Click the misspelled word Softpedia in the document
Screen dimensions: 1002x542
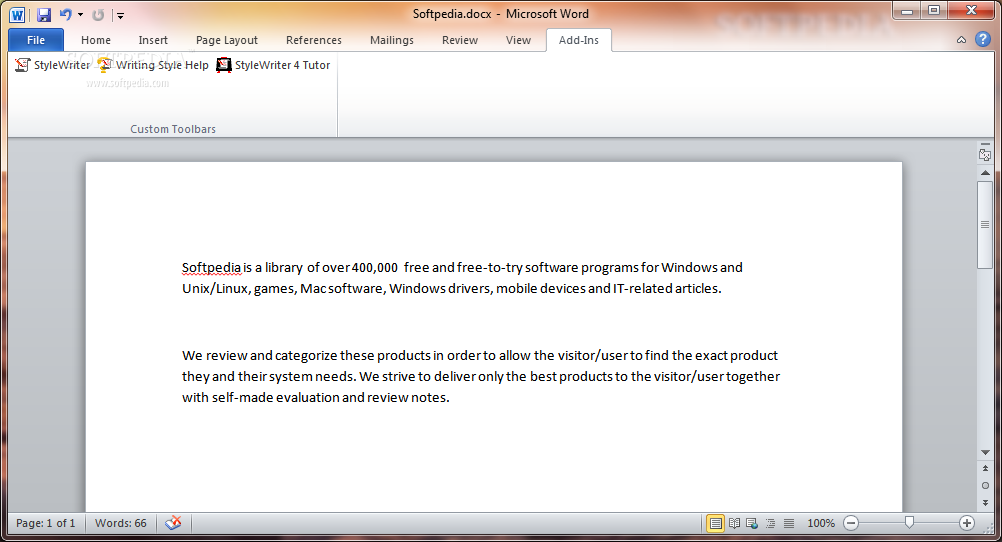212,267
